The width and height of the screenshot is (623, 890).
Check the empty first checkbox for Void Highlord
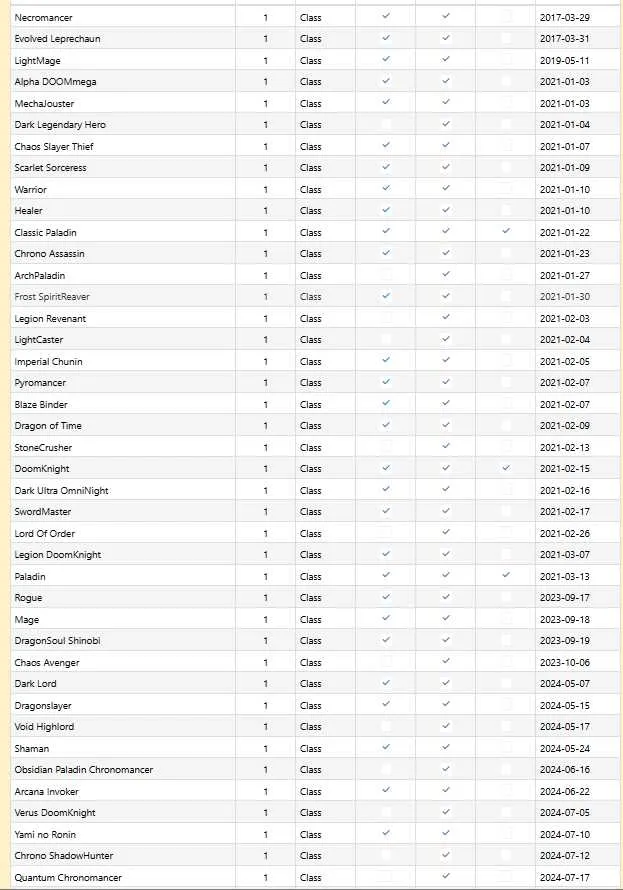pos(386,726)
